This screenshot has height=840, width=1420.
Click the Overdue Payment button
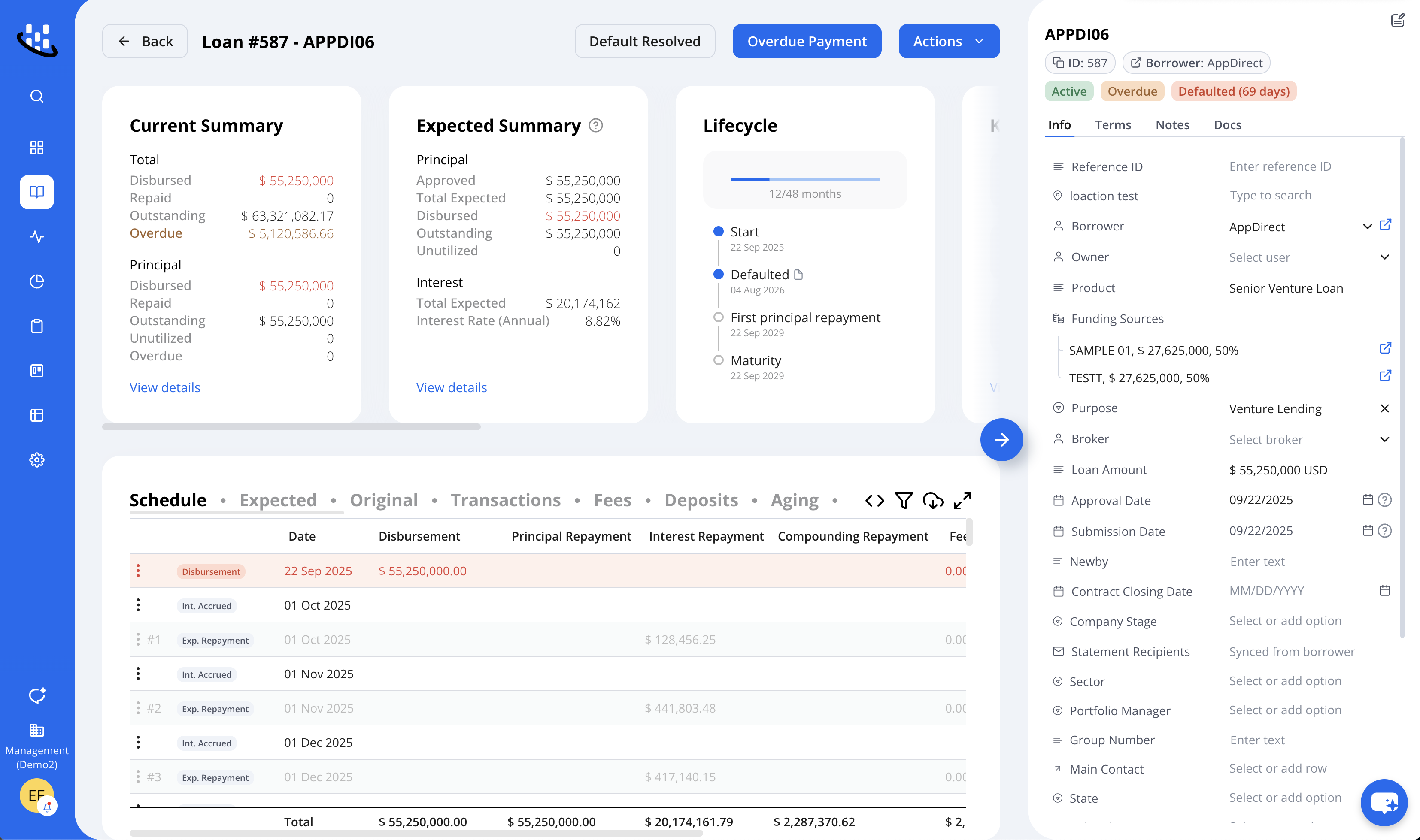tap(807, 41)
